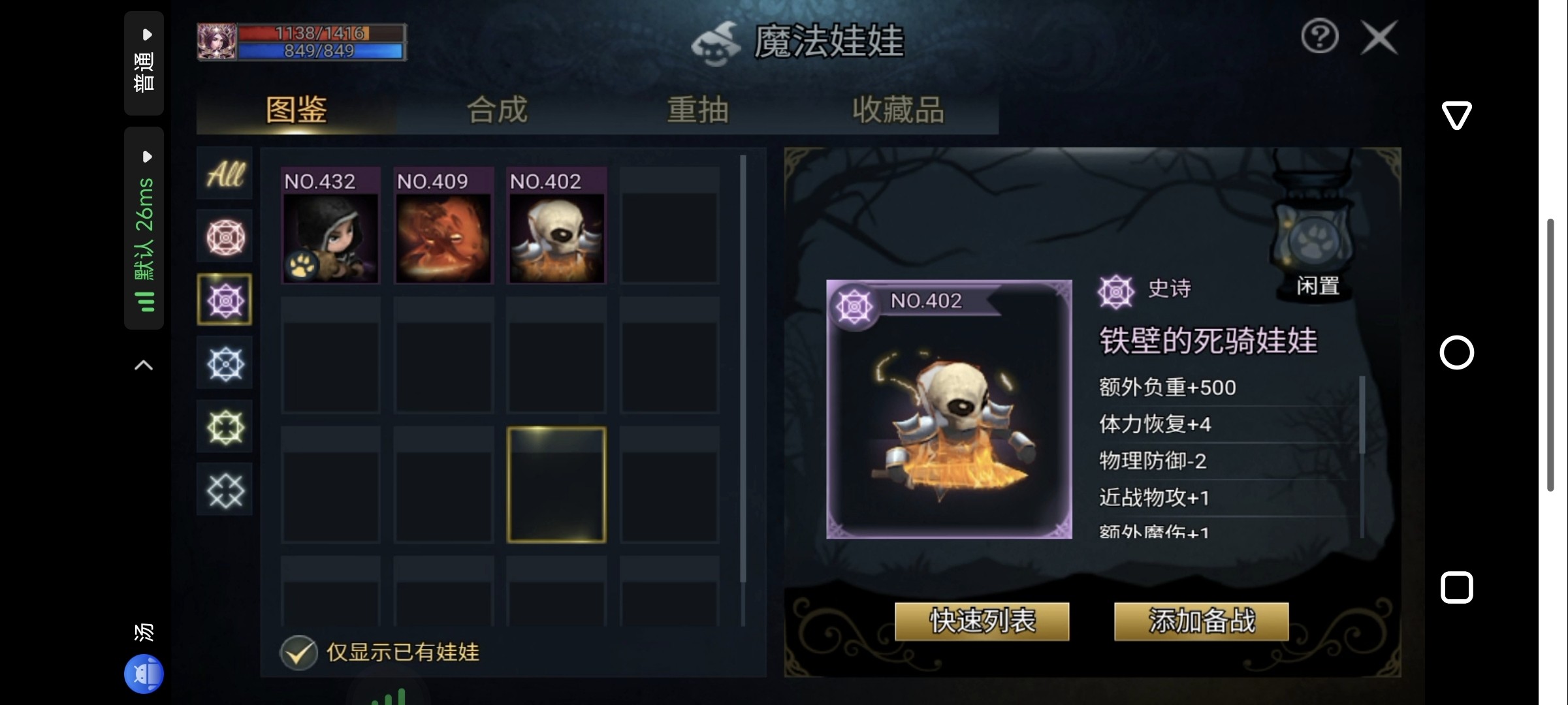1568x705 pixels.
Task: Collapse the side overlay with up chevron
Action: [x=144, y=366]
